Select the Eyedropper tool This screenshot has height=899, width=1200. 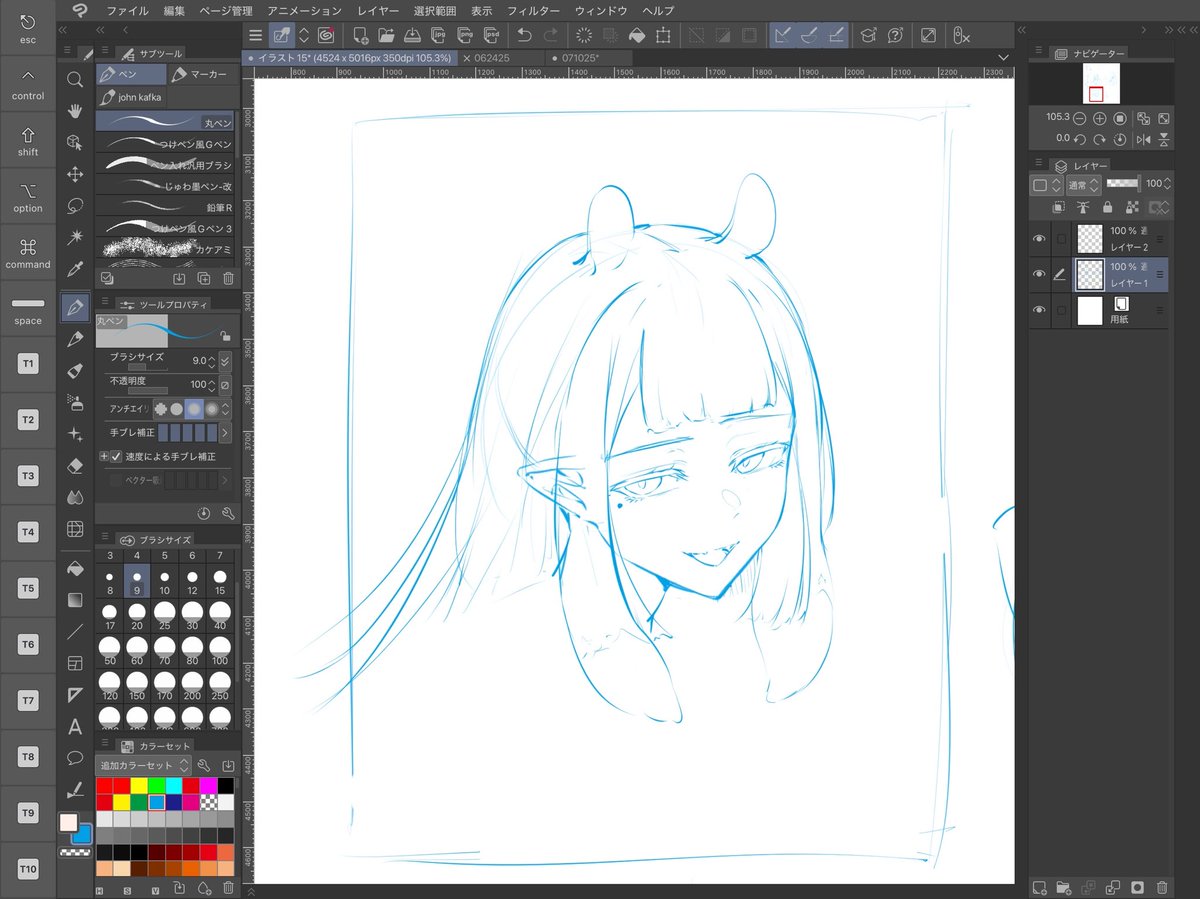point(75,269)
